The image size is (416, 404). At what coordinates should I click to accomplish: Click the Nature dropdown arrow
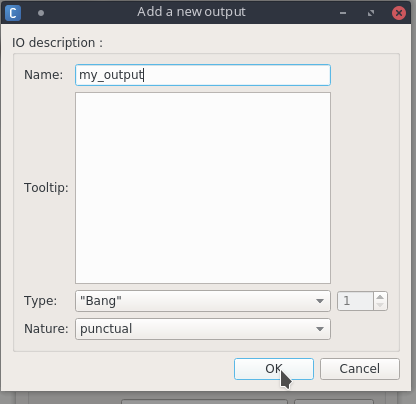[x=320, y=329]
